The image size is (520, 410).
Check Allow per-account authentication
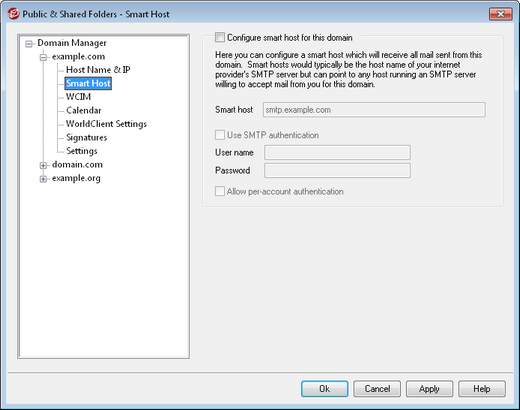pyautogui.click(x=220, y=191)
